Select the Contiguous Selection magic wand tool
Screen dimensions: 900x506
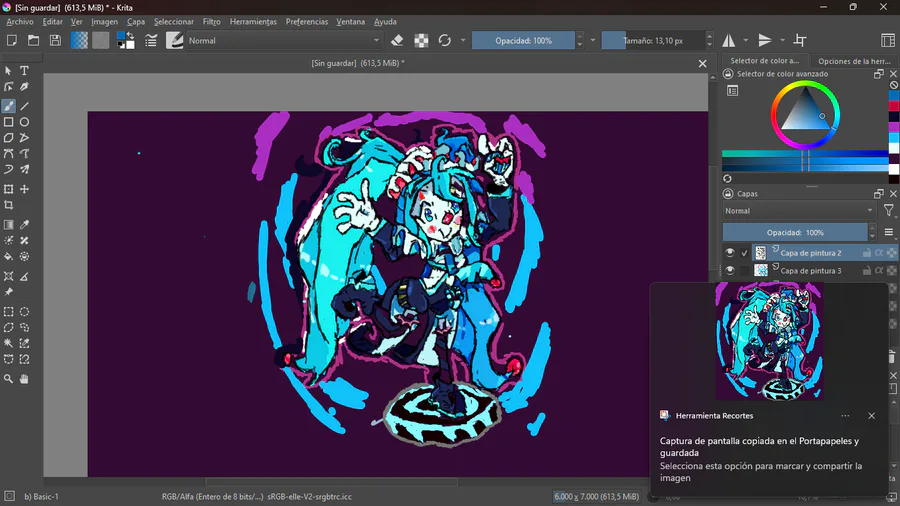click(8, 343)
